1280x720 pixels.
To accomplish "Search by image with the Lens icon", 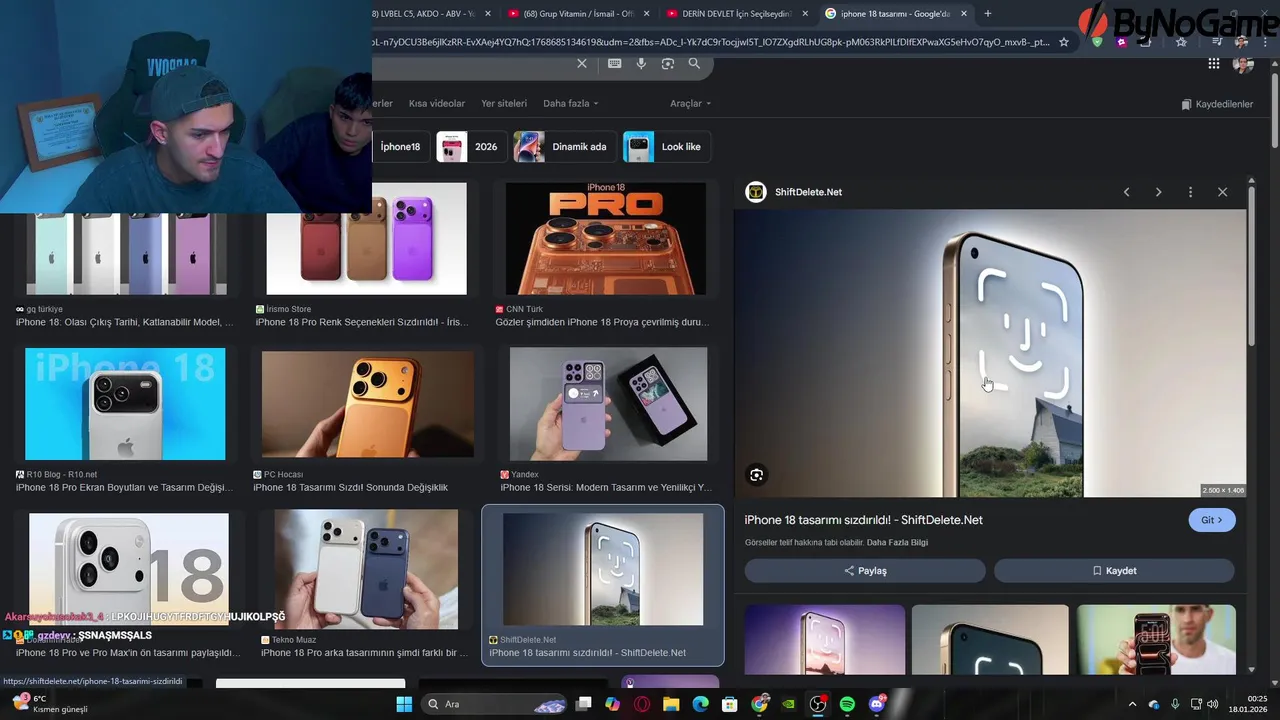I will [668, 63].
